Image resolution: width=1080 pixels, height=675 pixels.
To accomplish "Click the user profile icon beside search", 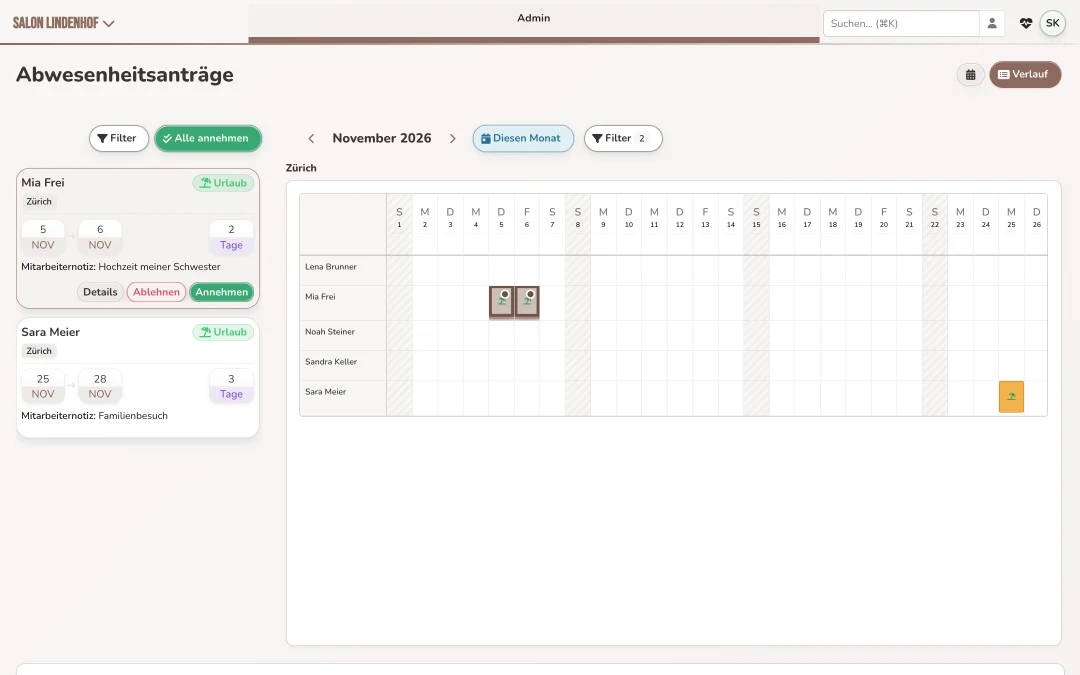I will coord(992,23).
